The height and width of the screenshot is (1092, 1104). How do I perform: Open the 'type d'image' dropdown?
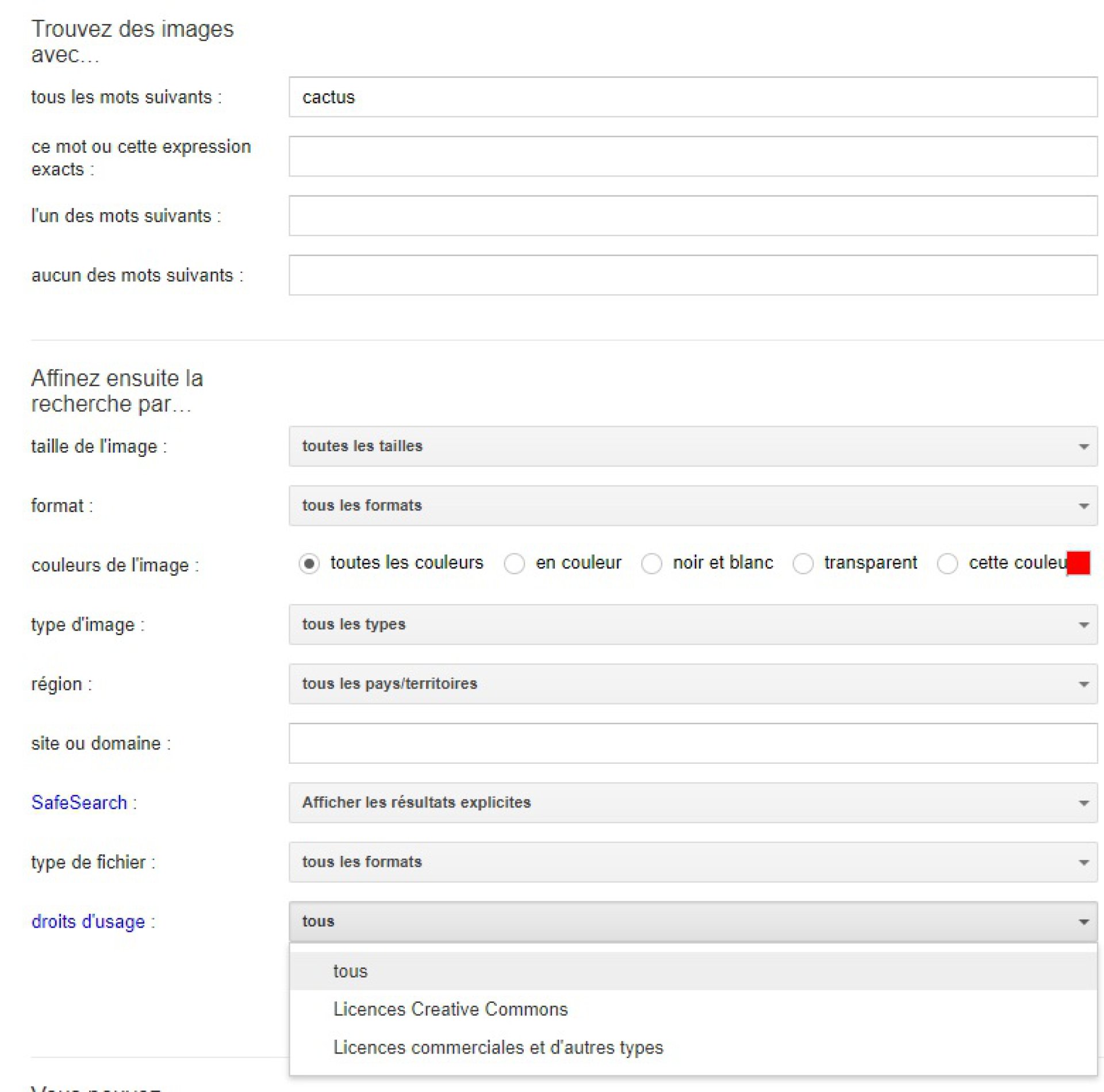693,625
